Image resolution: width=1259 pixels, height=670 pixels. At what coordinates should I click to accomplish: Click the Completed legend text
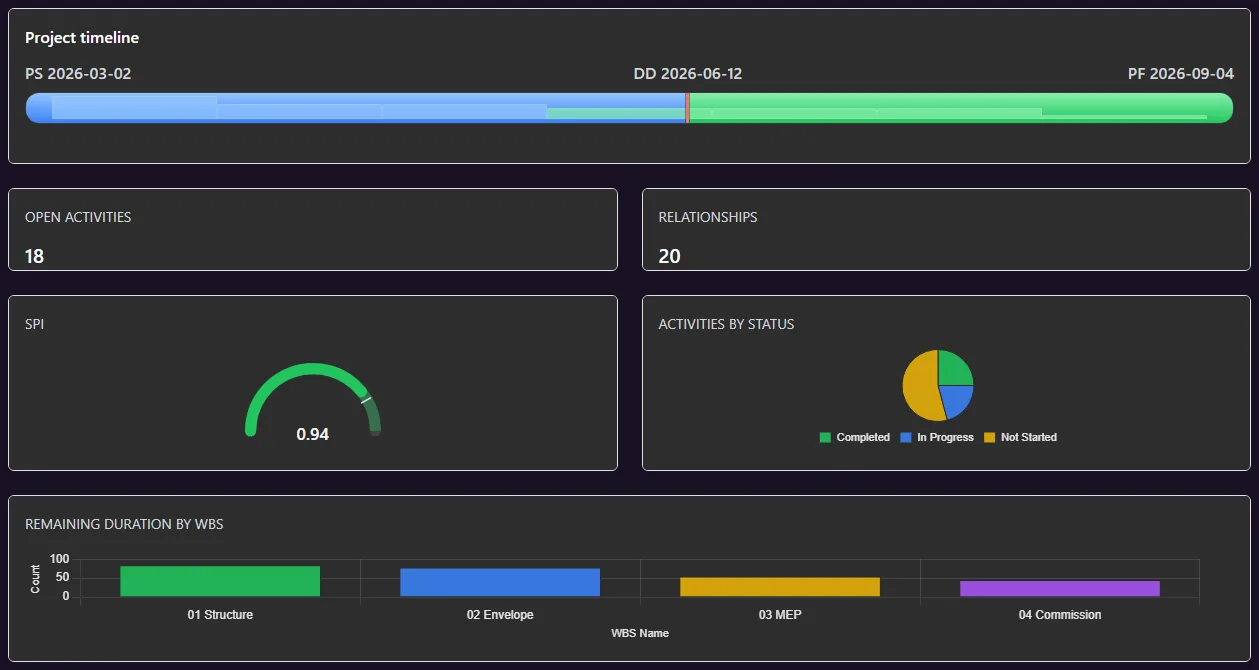pos(863,438)
